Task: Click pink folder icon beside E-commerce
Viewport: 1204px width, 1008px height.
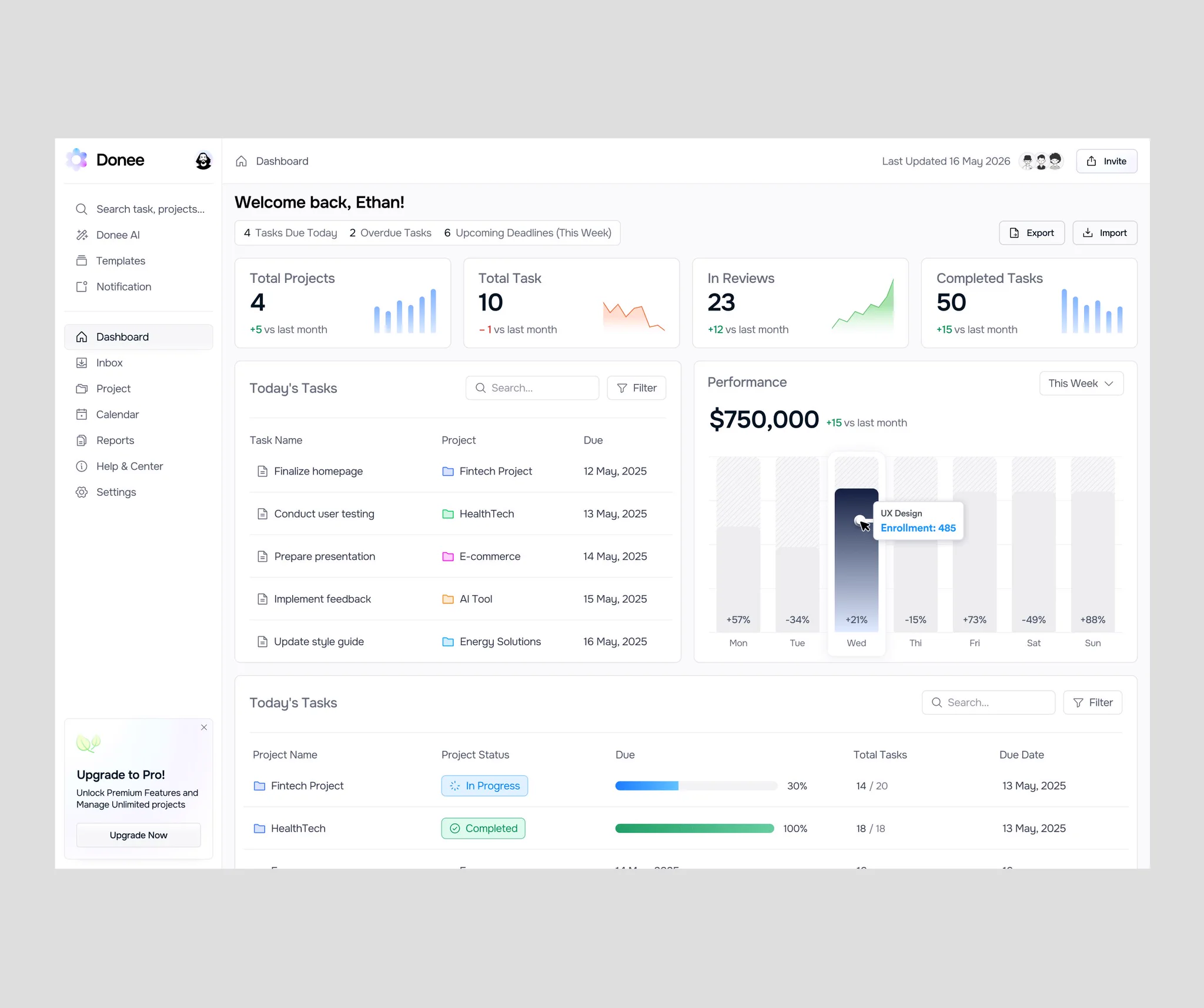Action: (x=448, y=556)
